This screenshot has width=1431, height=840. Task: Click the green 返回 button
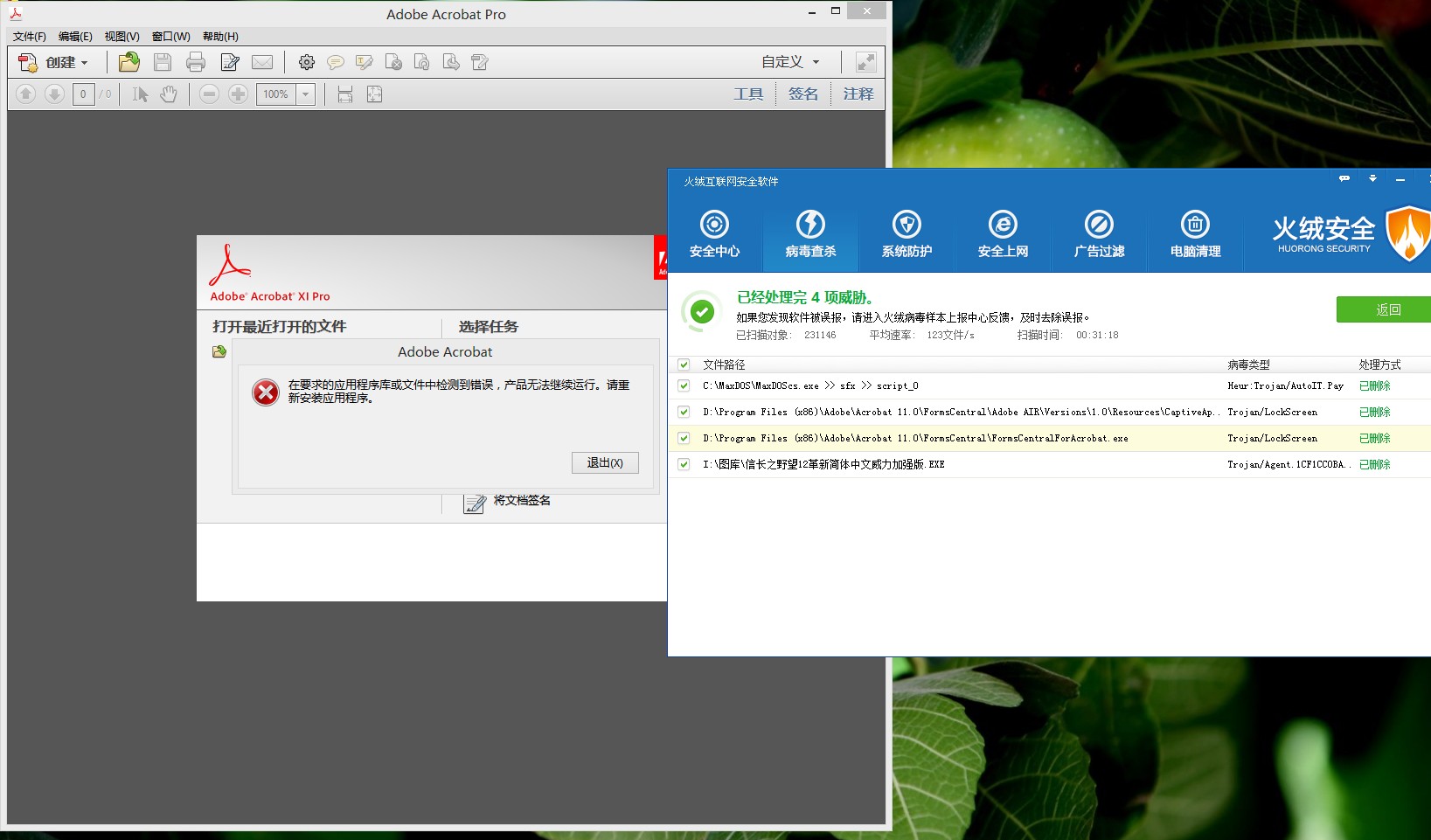[1384, 309]
